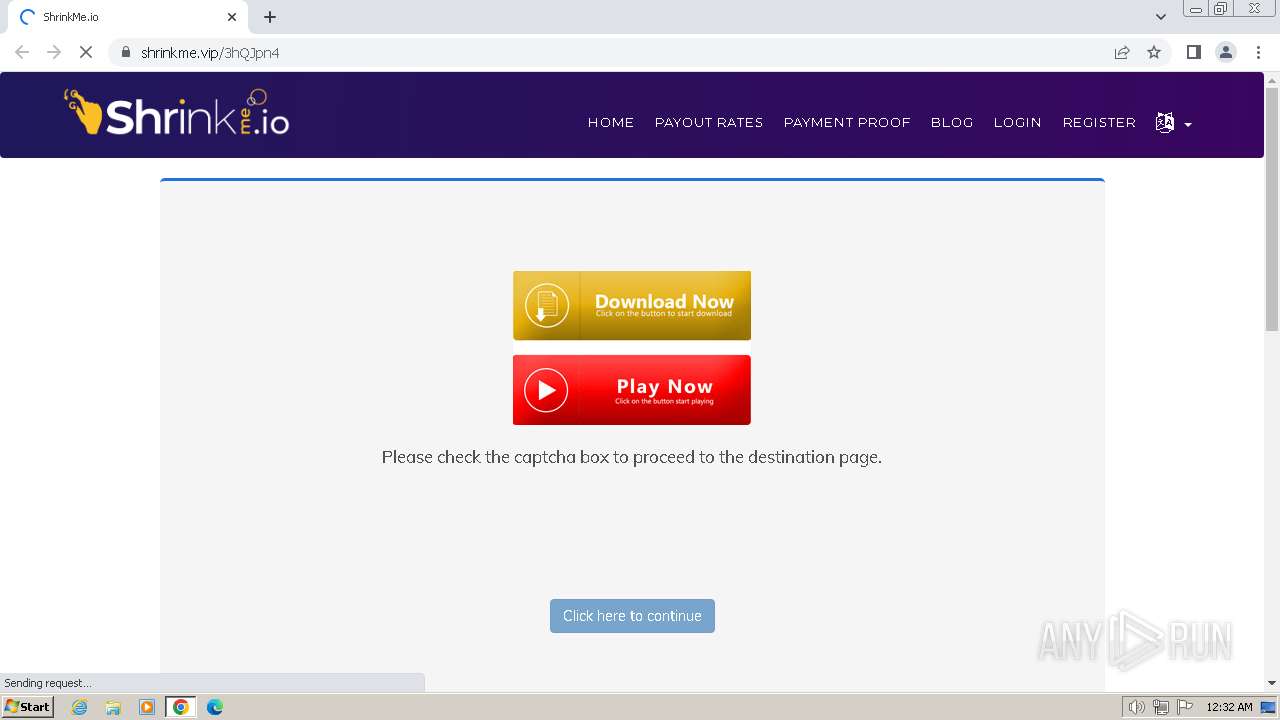
Task: Click the vertical scrollbar thumb
Action: click(1272, 210)
